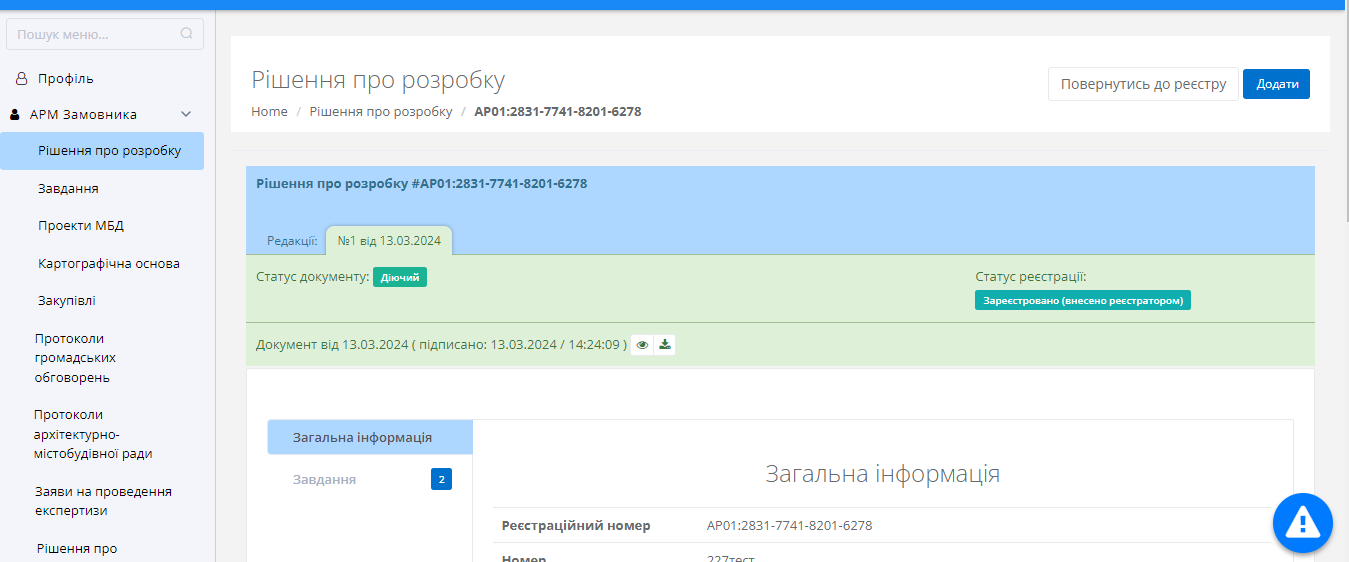Click the blue warning triangle floating button
Screen dimensions: 1349x562
[x=1302, y=522]
